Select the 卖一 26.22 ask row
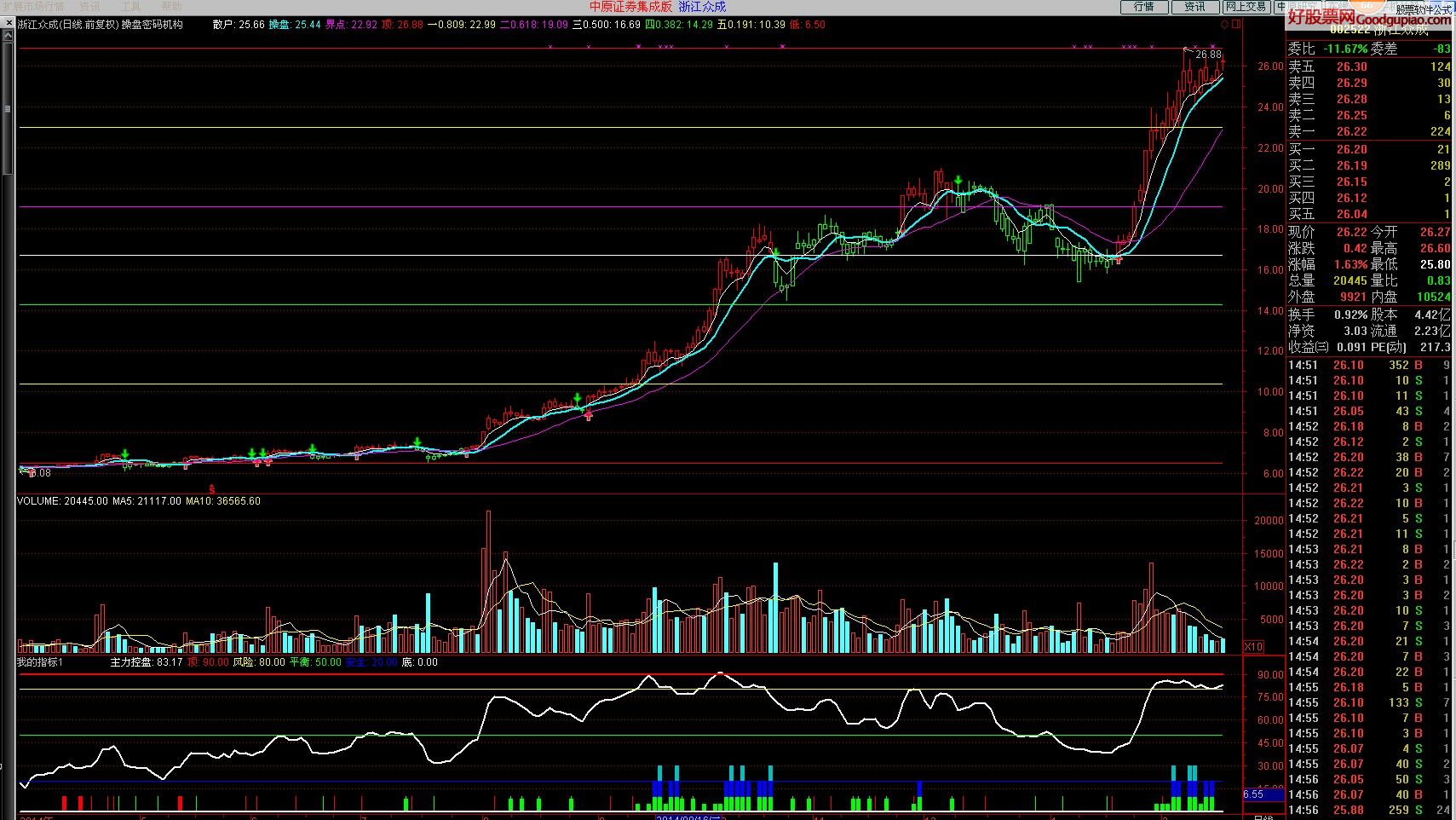The image size is (1456, 820). coord(1369,131)
